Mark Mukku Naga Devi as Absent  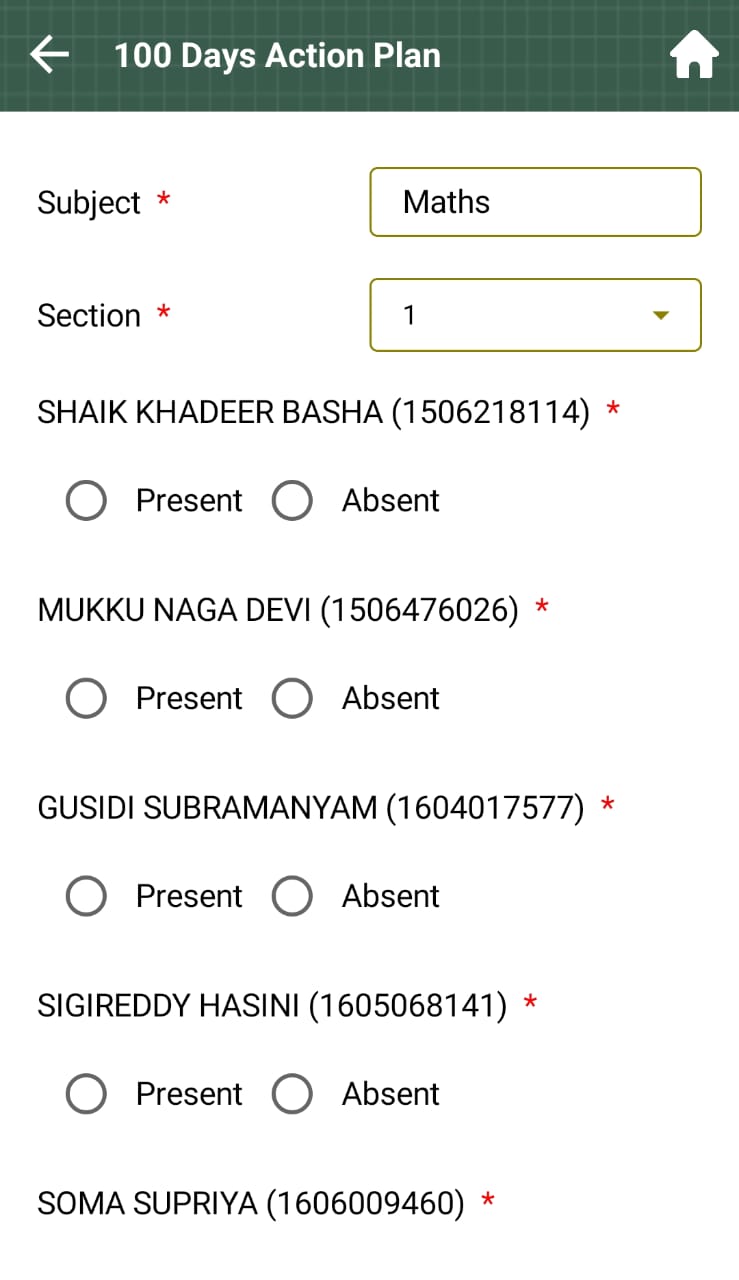293,699
